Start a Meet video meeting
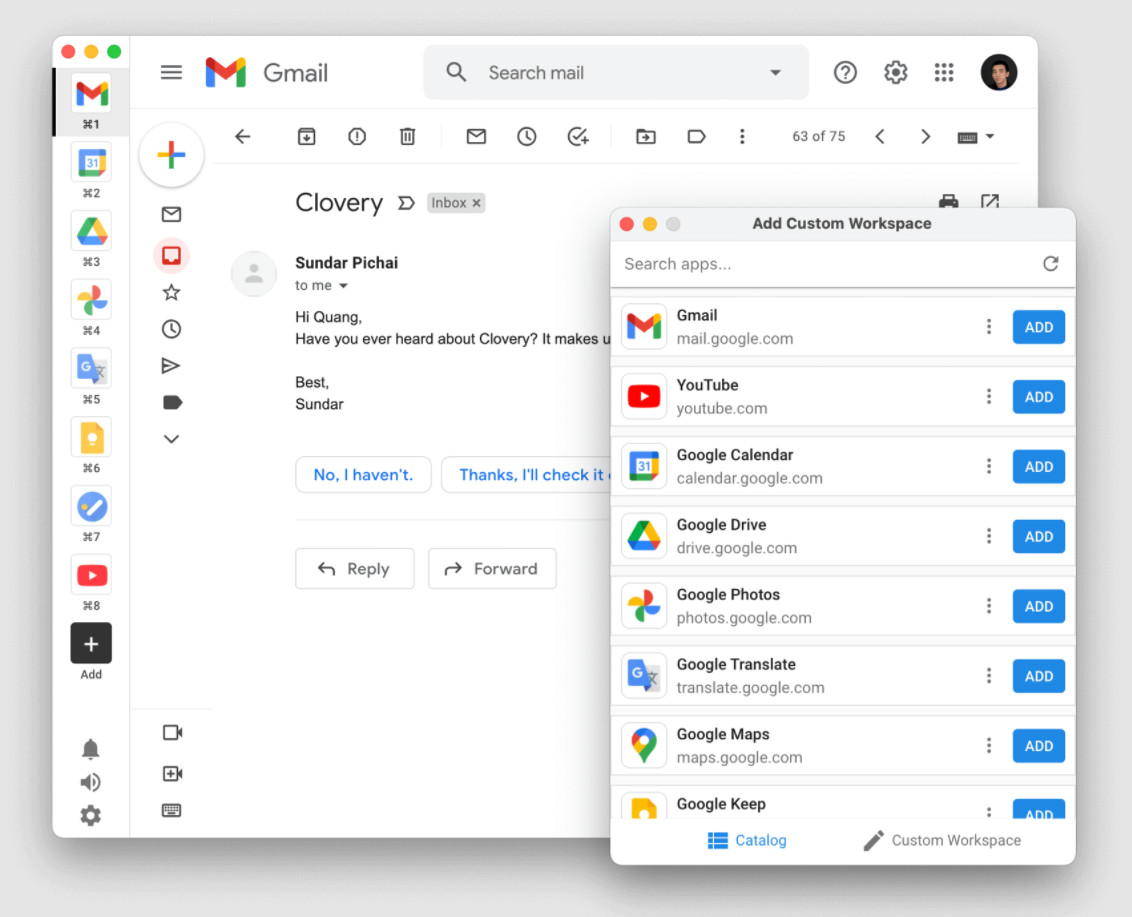1132x917 pixels. coord(172,733)
